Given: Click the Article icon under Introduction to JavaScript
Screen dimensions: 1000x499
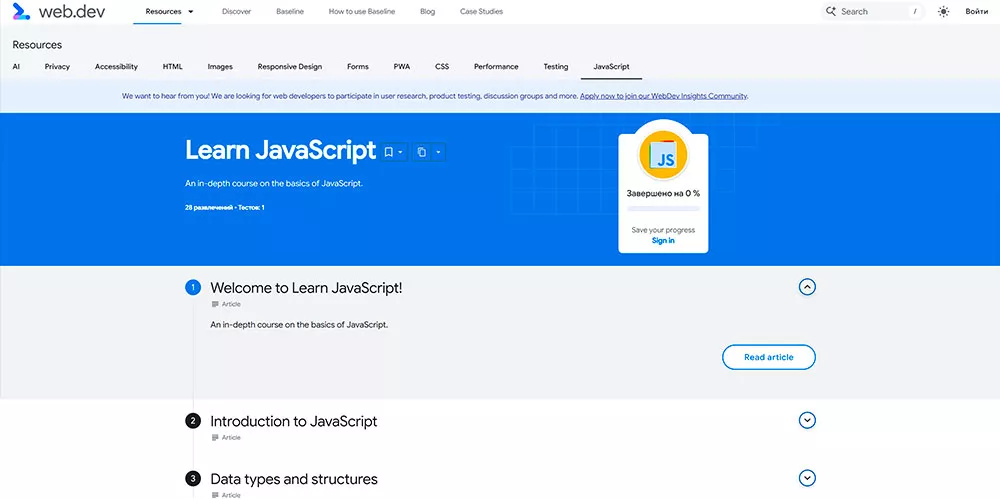Looking at the screenshot, I should point(215,438).
